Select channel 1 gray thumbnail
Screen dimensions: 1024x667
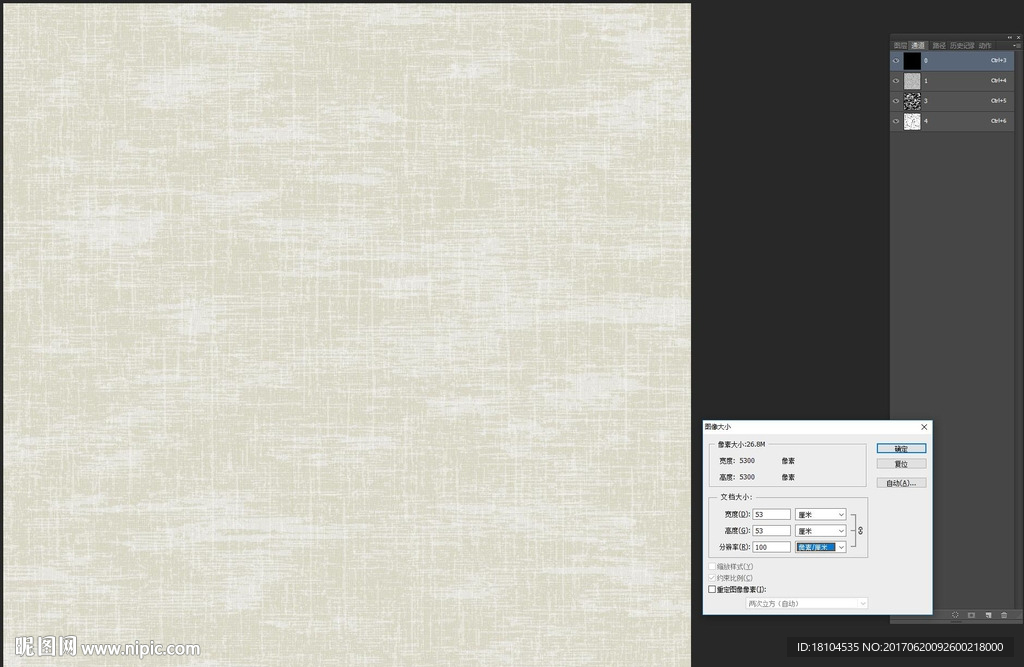coord(912,81)
